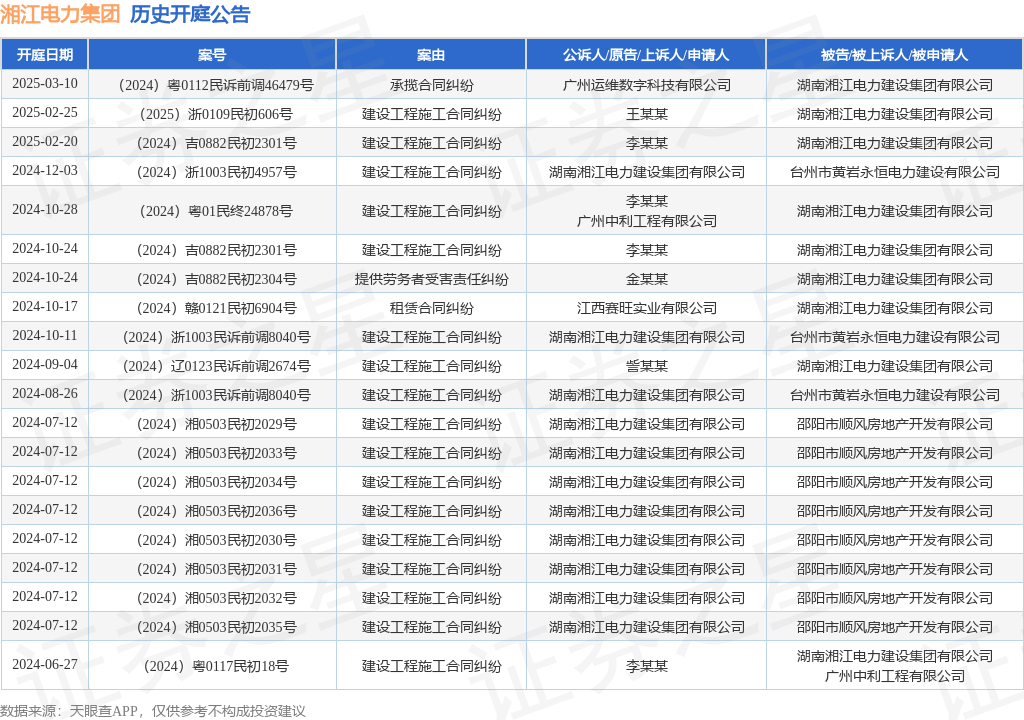Click case number 湘0503民初2034号
This screenshot has width=1024, height=720.
216,483
